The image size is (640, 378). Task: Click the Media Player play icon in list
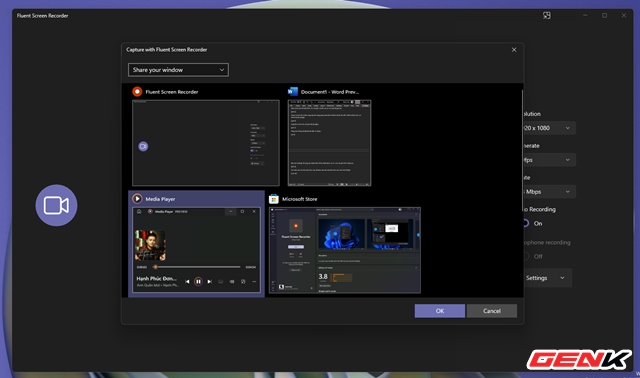pos(137,199)
